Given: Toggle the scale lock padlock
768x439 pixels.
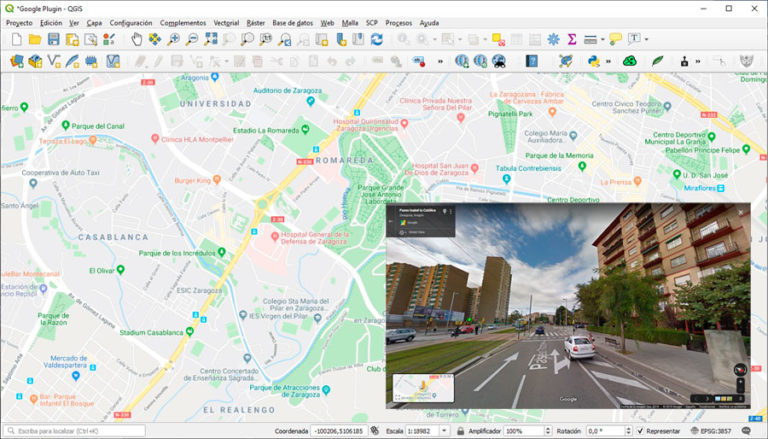Looking at the screenshot, I should point(460,431).
